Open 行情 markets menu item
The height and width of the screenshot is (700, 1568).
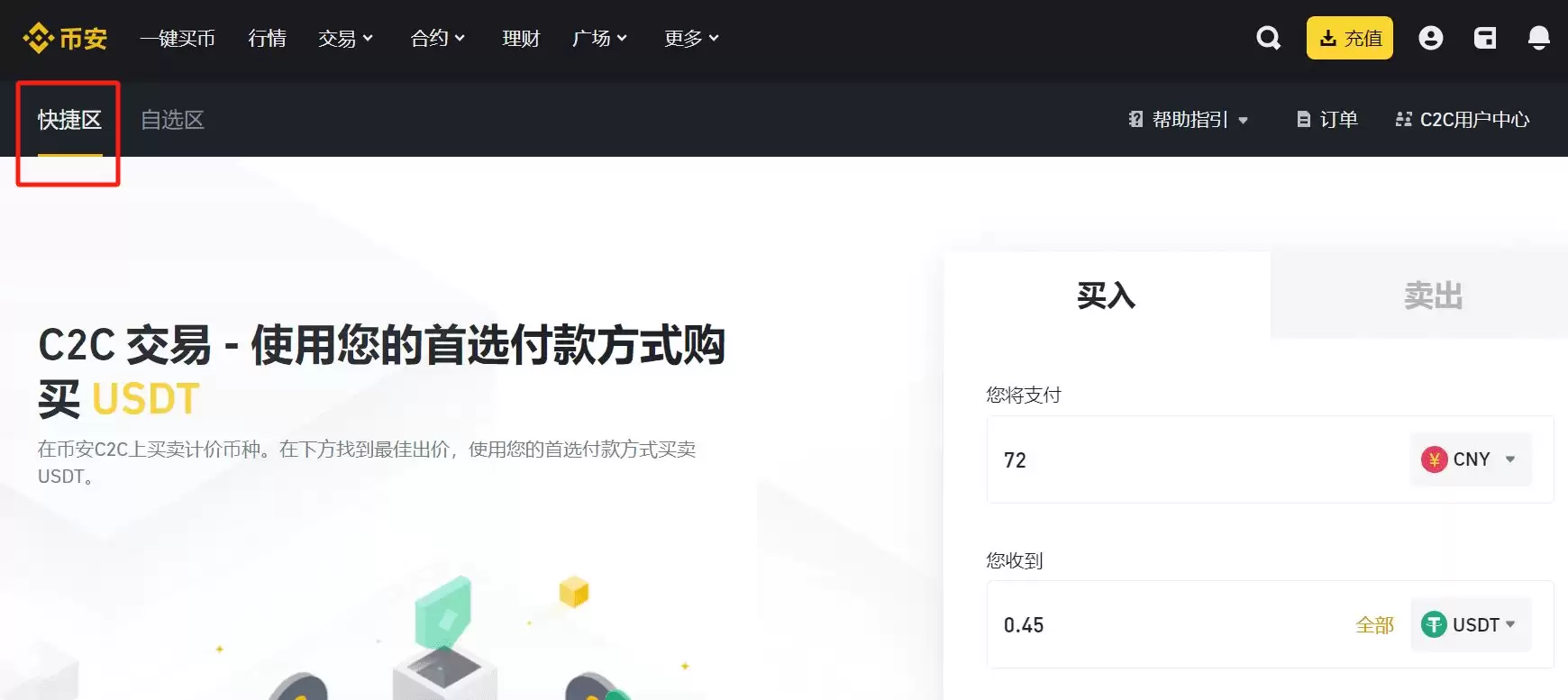tap(267, 38)
